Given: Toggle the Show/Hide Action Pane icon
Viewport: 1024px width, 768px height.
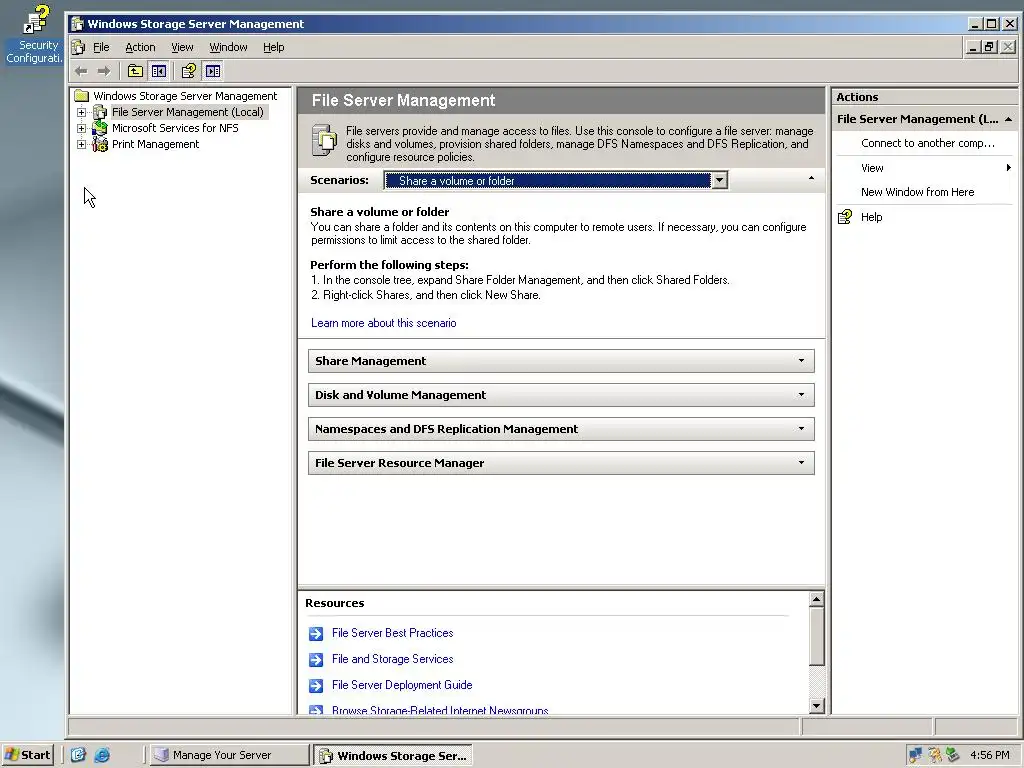Looking at the screenshot, I should pos(213,71).
